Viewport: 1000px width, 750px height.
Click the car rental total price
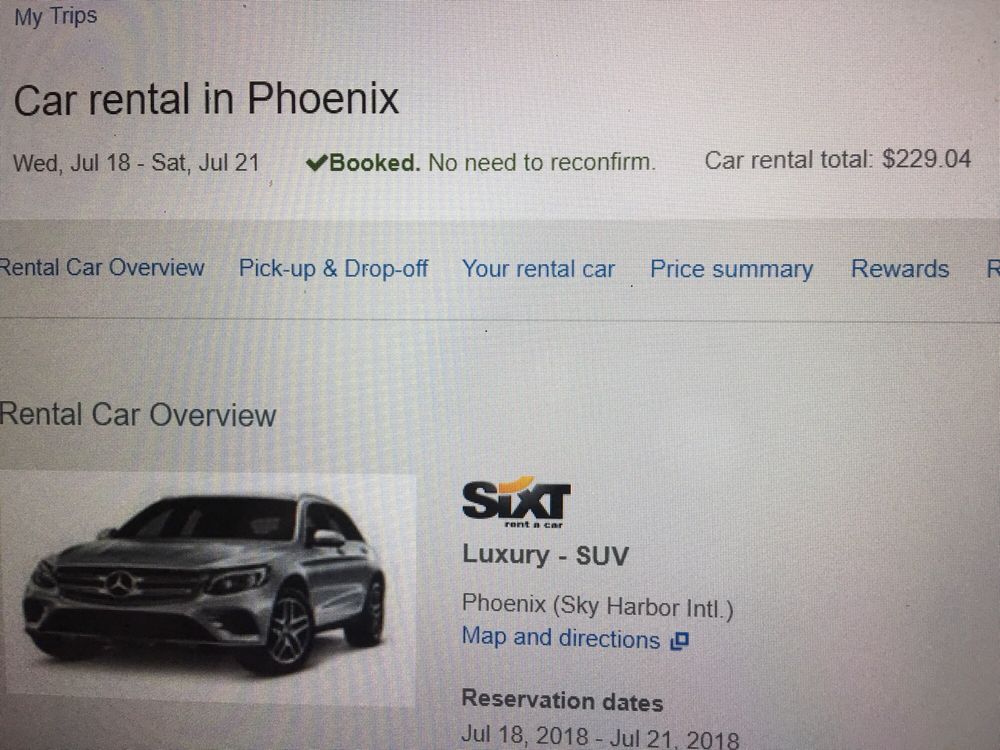(926, 159)
